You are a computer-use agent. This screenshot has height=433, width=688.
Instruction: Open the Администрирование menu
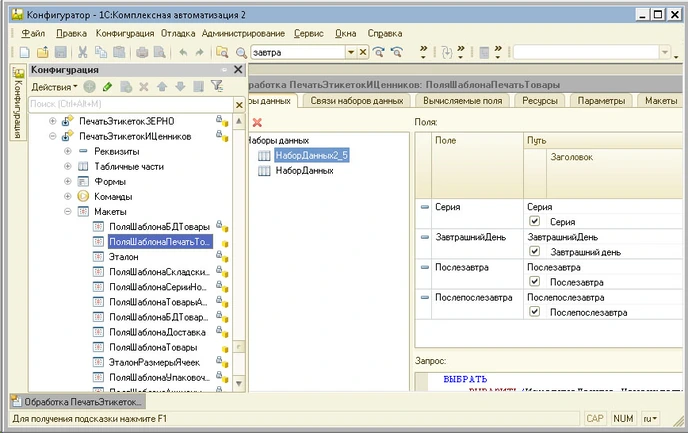pos(243,33)
